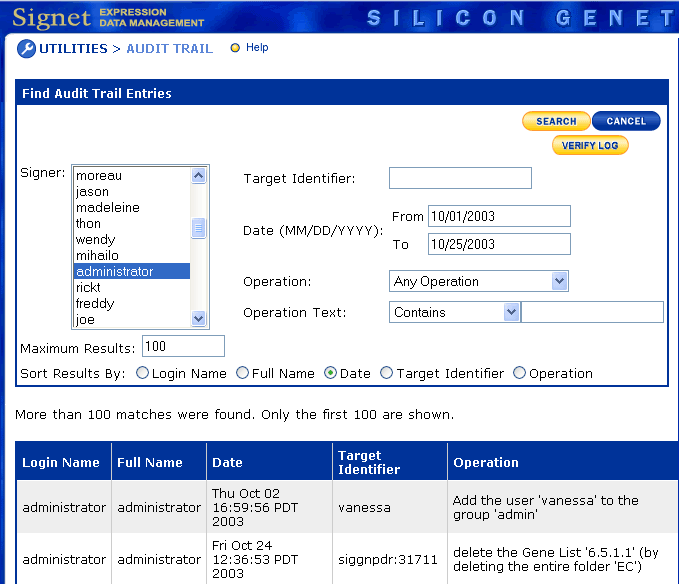The width and height of the screenshot is (679, 586).
Task: Click the Maximum Results field
Action: [183, 346]
